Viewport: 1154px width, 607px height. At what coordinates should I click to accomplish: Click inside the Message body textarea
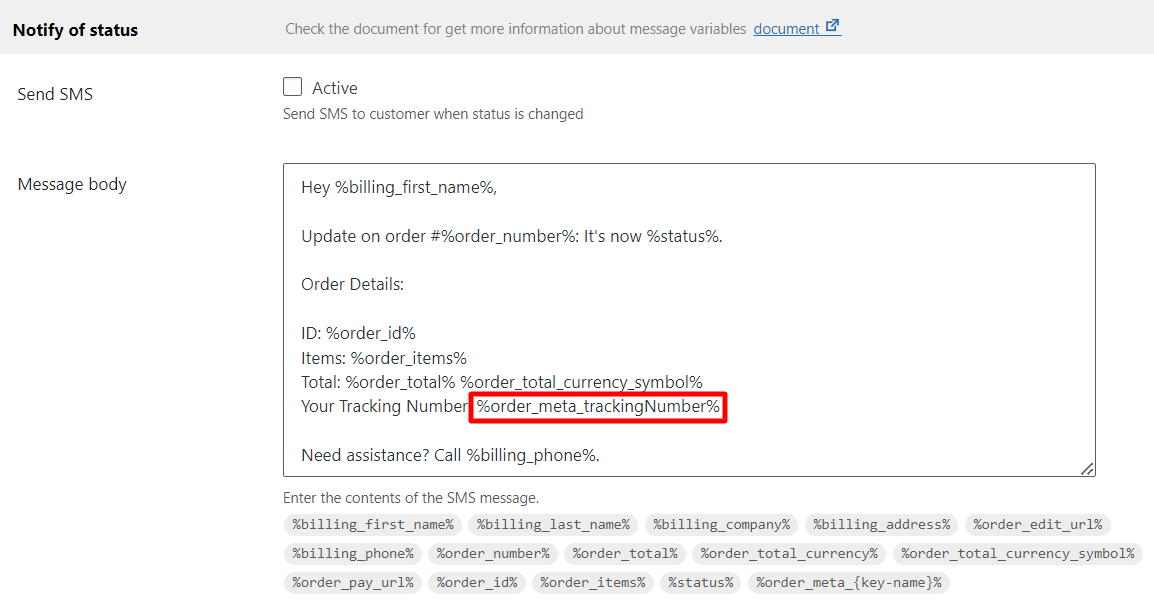point(689,320)
